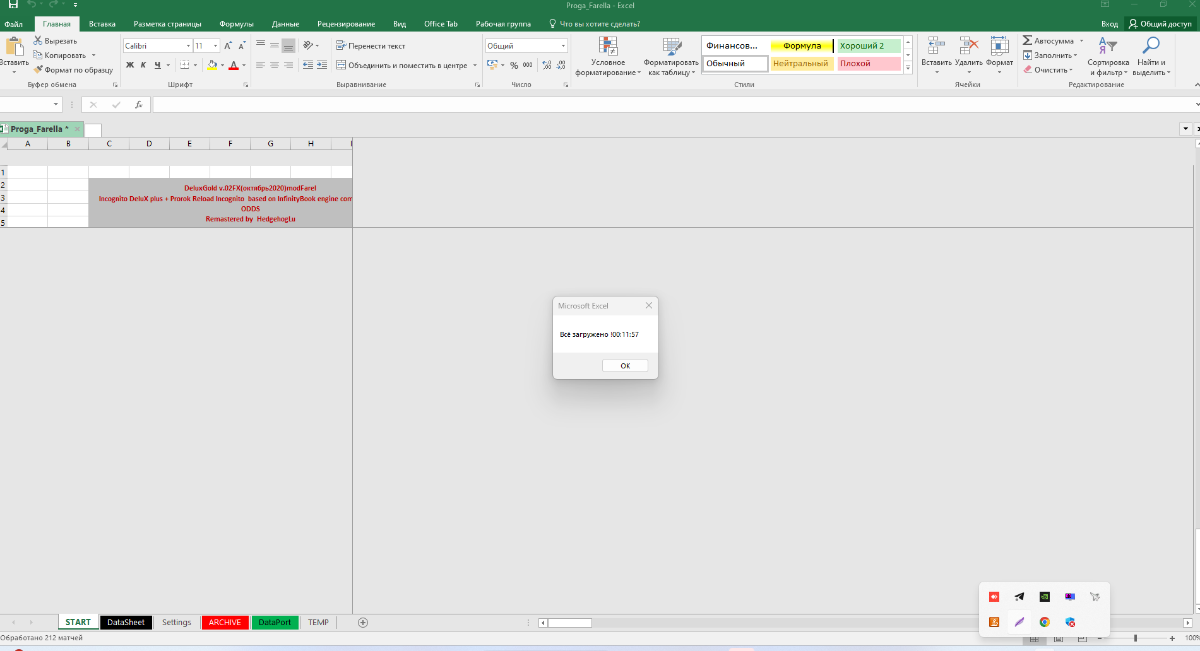Expand the formula bar
The image size is (1200, 651).
[1197, 104]
